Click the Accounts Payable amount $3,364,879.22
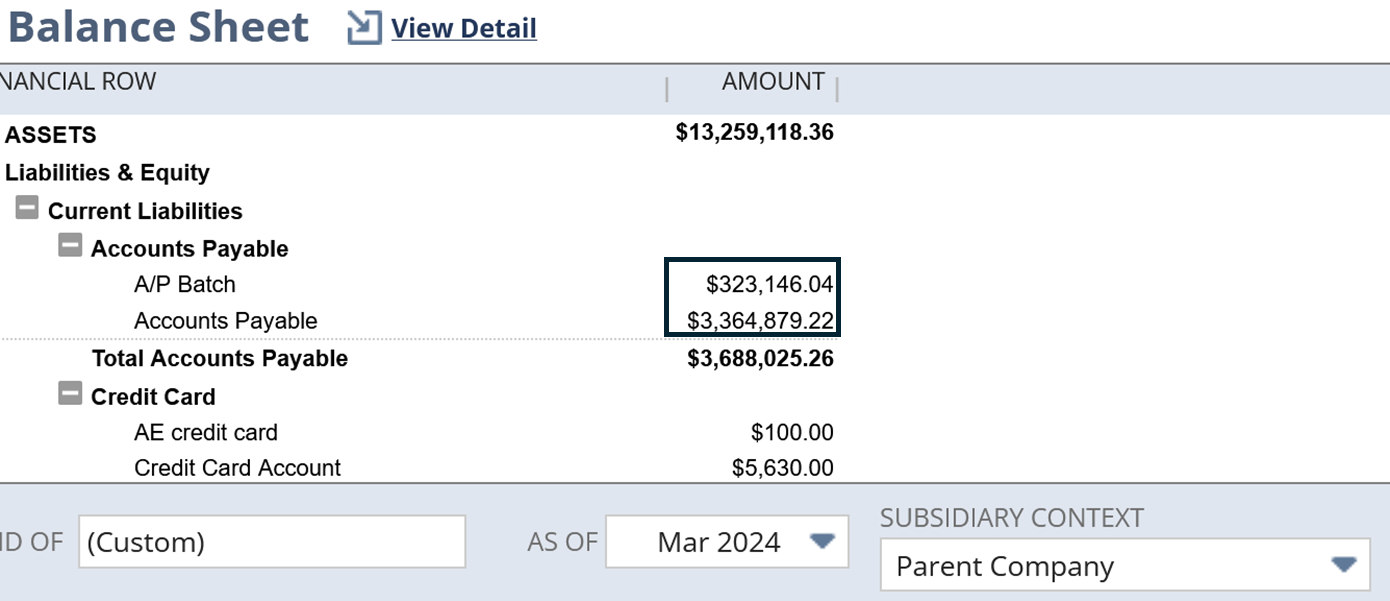 tap(760, 321)
